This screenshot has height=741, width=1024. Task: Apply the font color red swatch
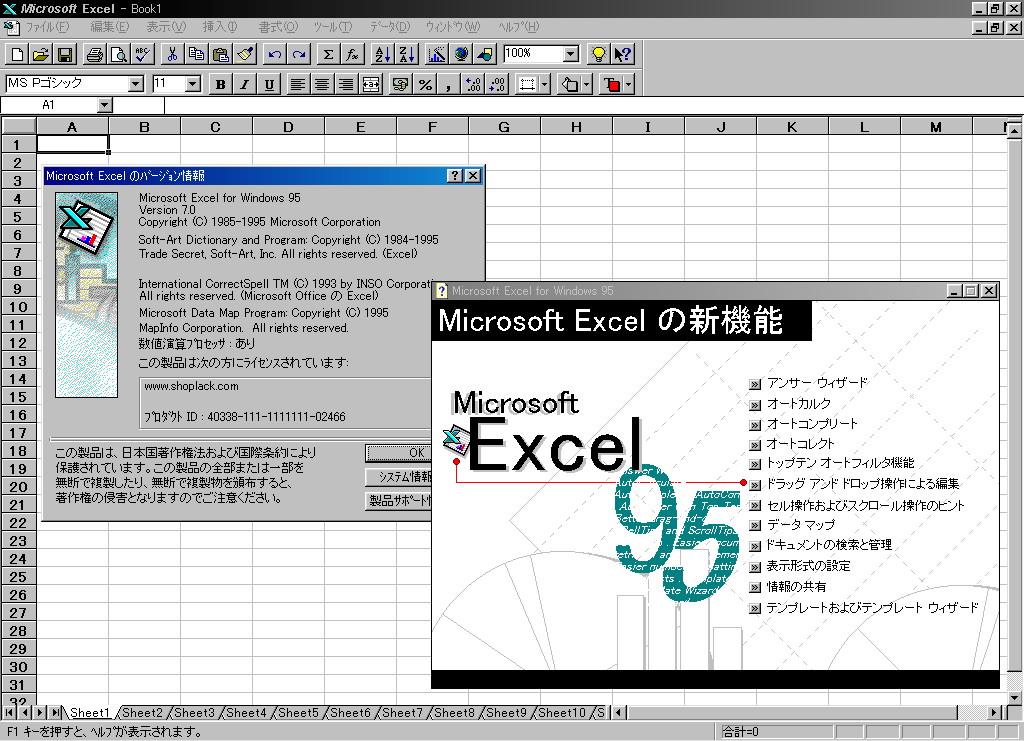point(612,84)
